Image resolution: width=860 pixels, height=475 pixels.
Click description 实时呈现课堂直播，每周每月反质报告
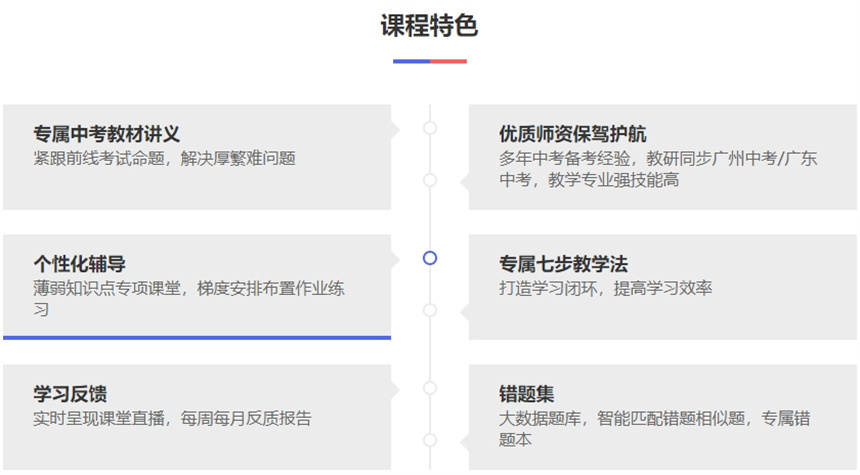(x=172, y=418)
